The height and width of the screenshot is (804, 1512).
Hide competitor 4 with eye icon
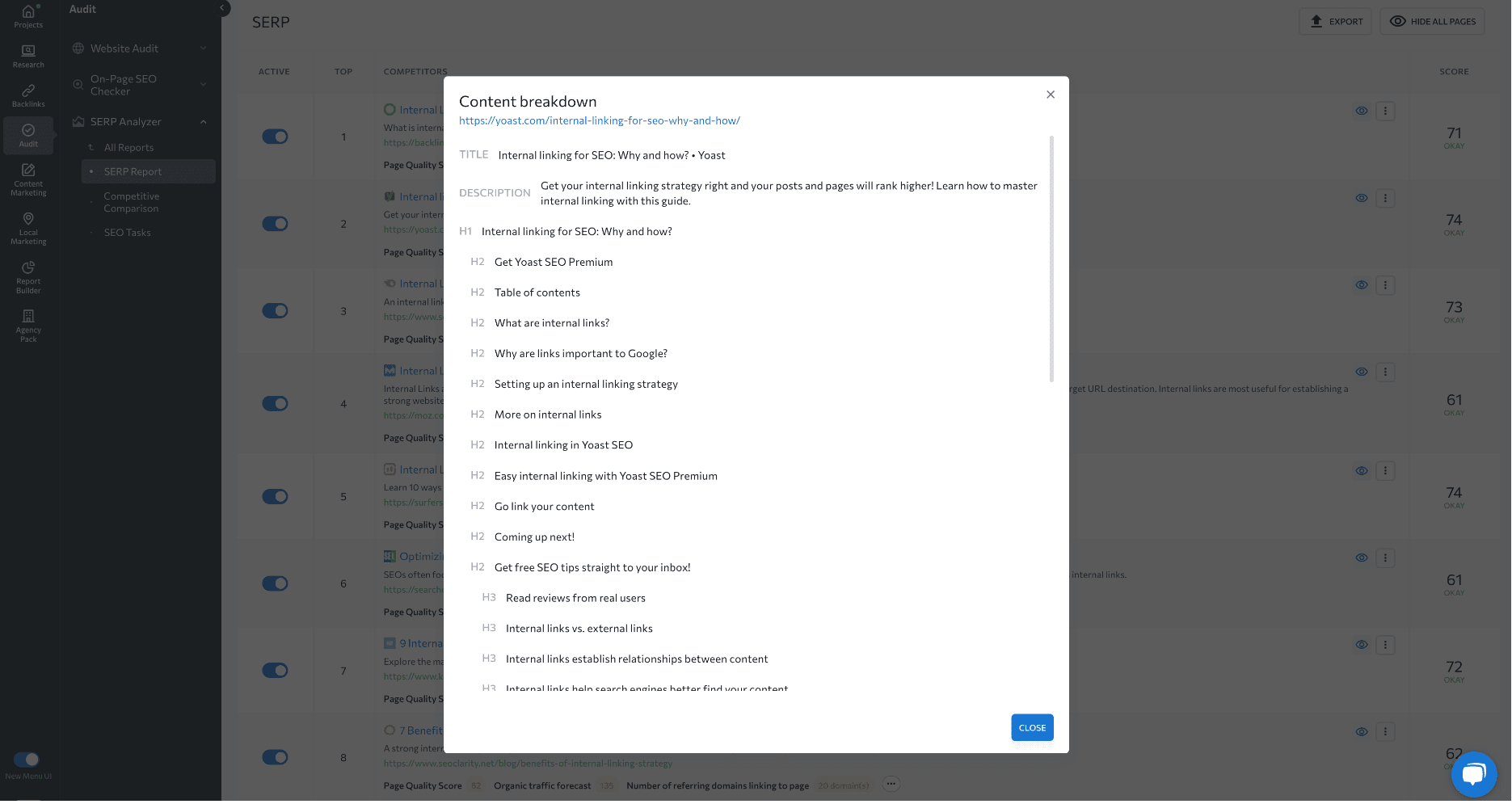click(1362, 372)
